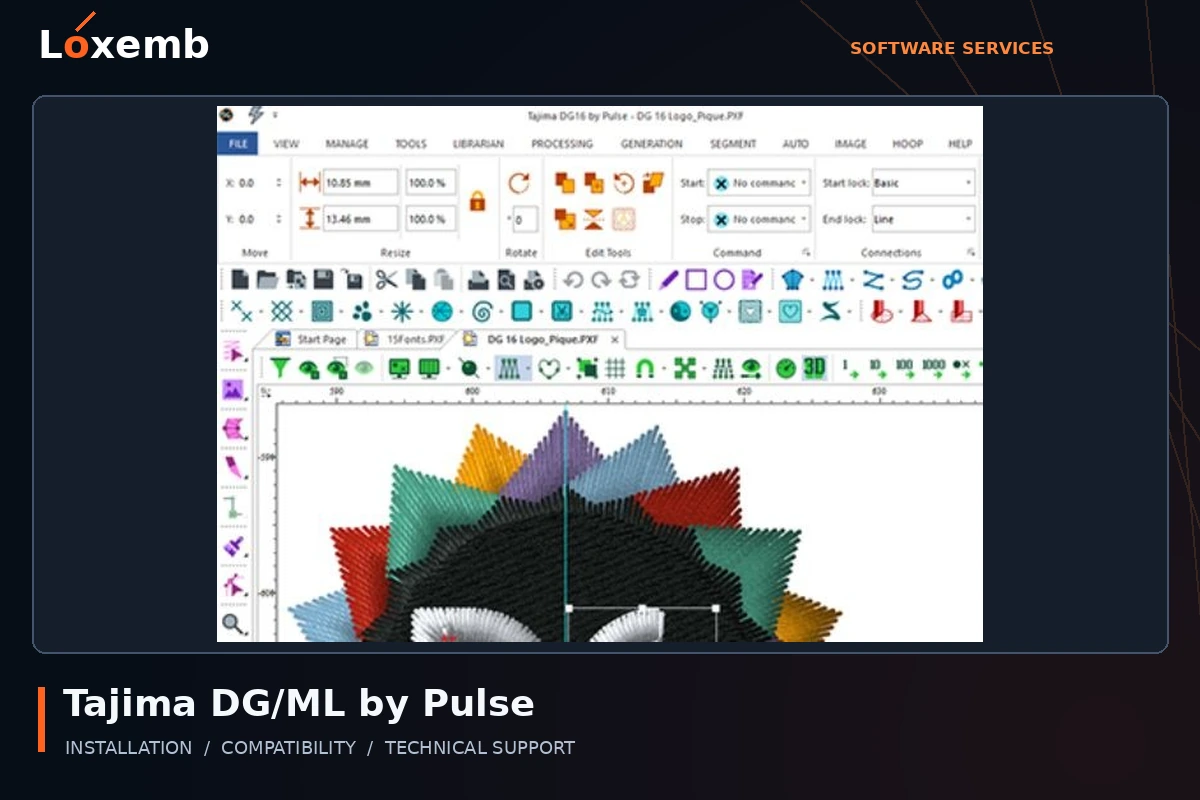This screenshot has width=1200, height=800.
Task: Open the LIBRARIAN ribbon tab
Action: coord(478,144)
